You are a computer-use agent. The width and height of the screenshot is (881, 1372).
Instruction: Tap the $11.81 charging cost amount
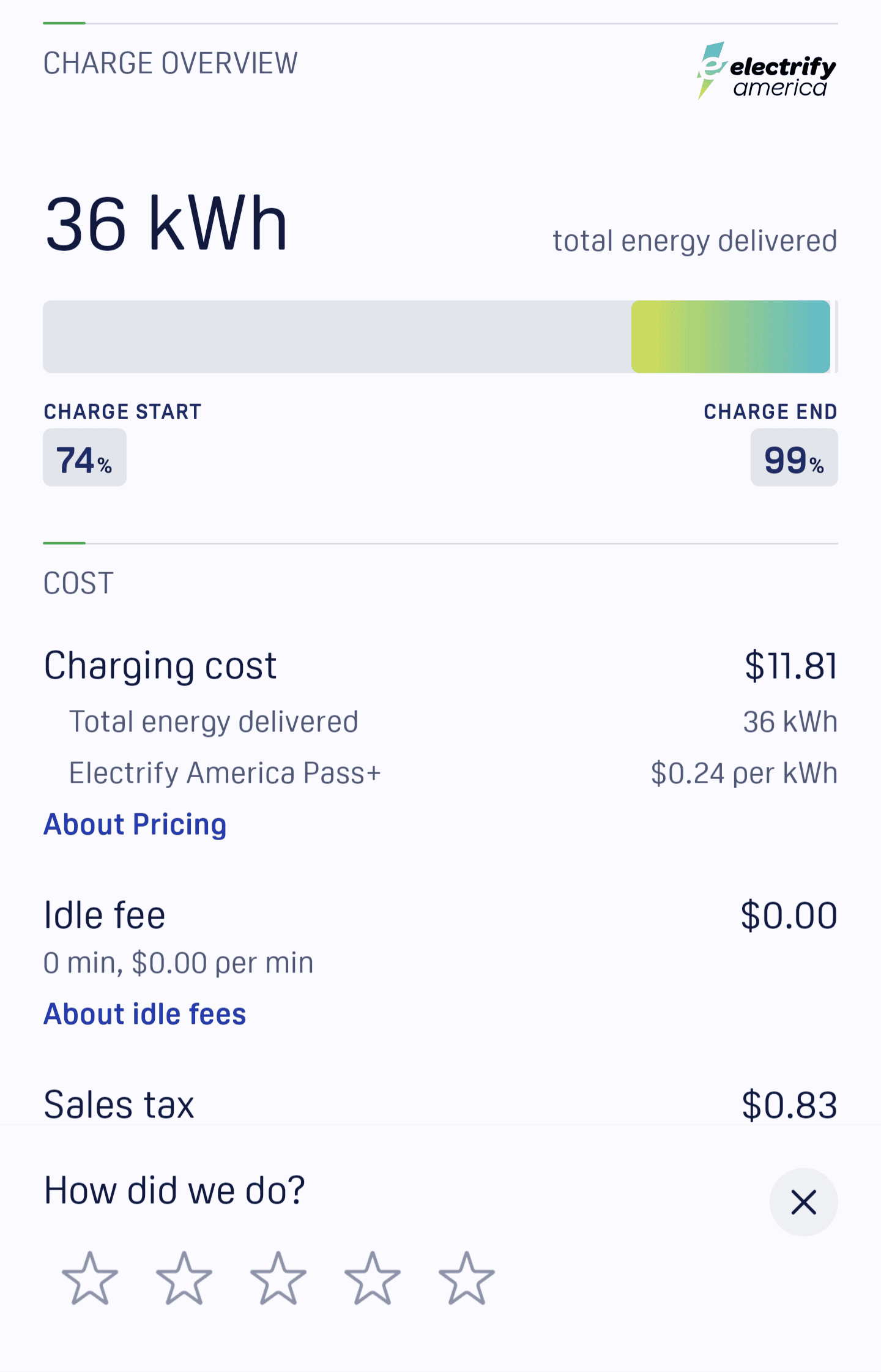(791, 666)
